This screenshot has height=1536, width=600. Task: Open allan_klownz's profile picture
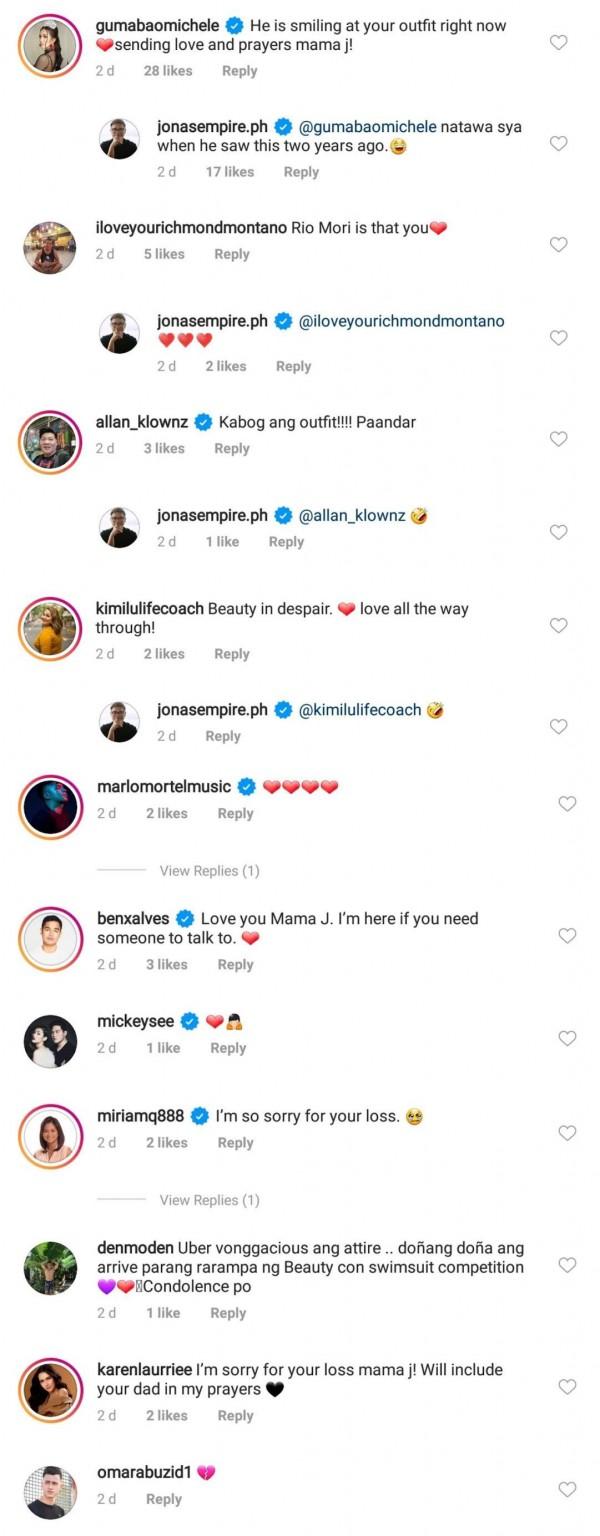pyautogui.click(x=48, y=439)
